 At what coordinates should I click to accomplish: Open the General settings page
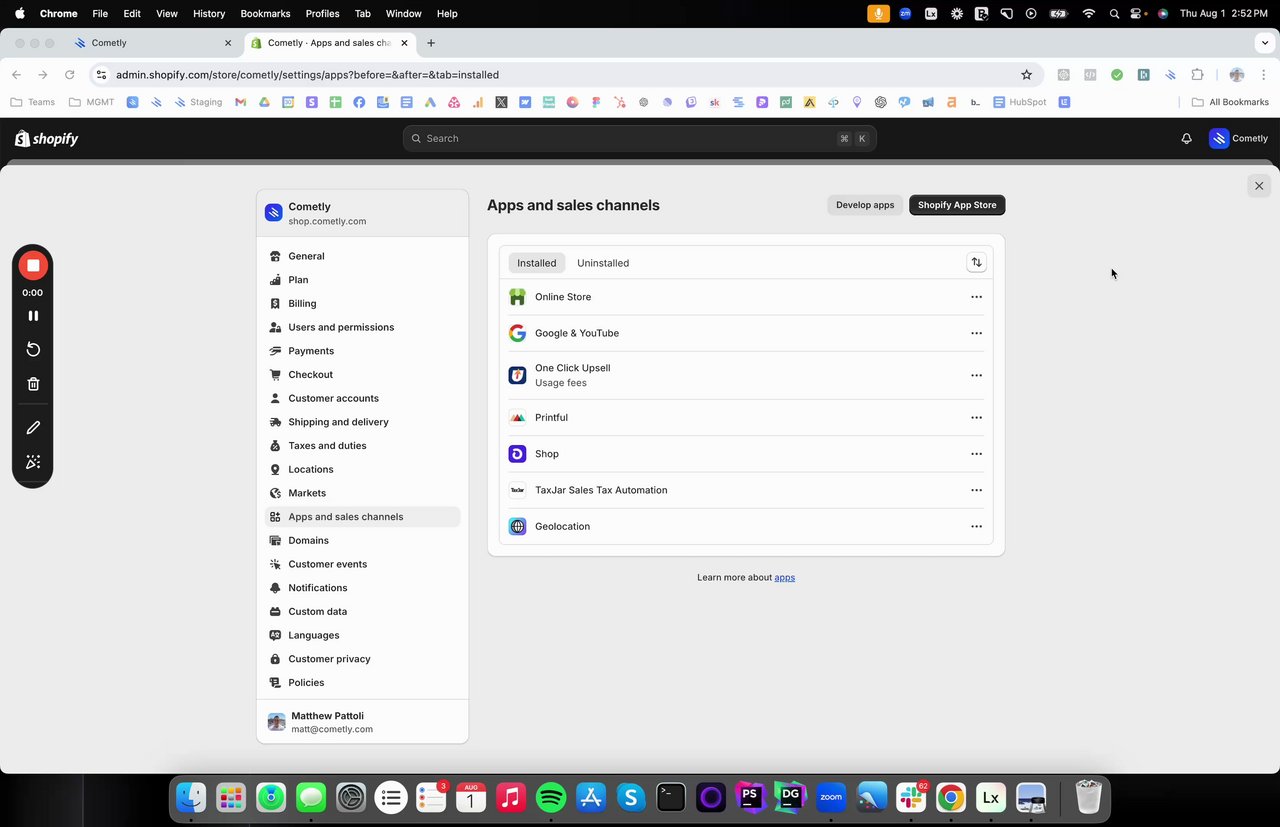click(x=362, y=256)
